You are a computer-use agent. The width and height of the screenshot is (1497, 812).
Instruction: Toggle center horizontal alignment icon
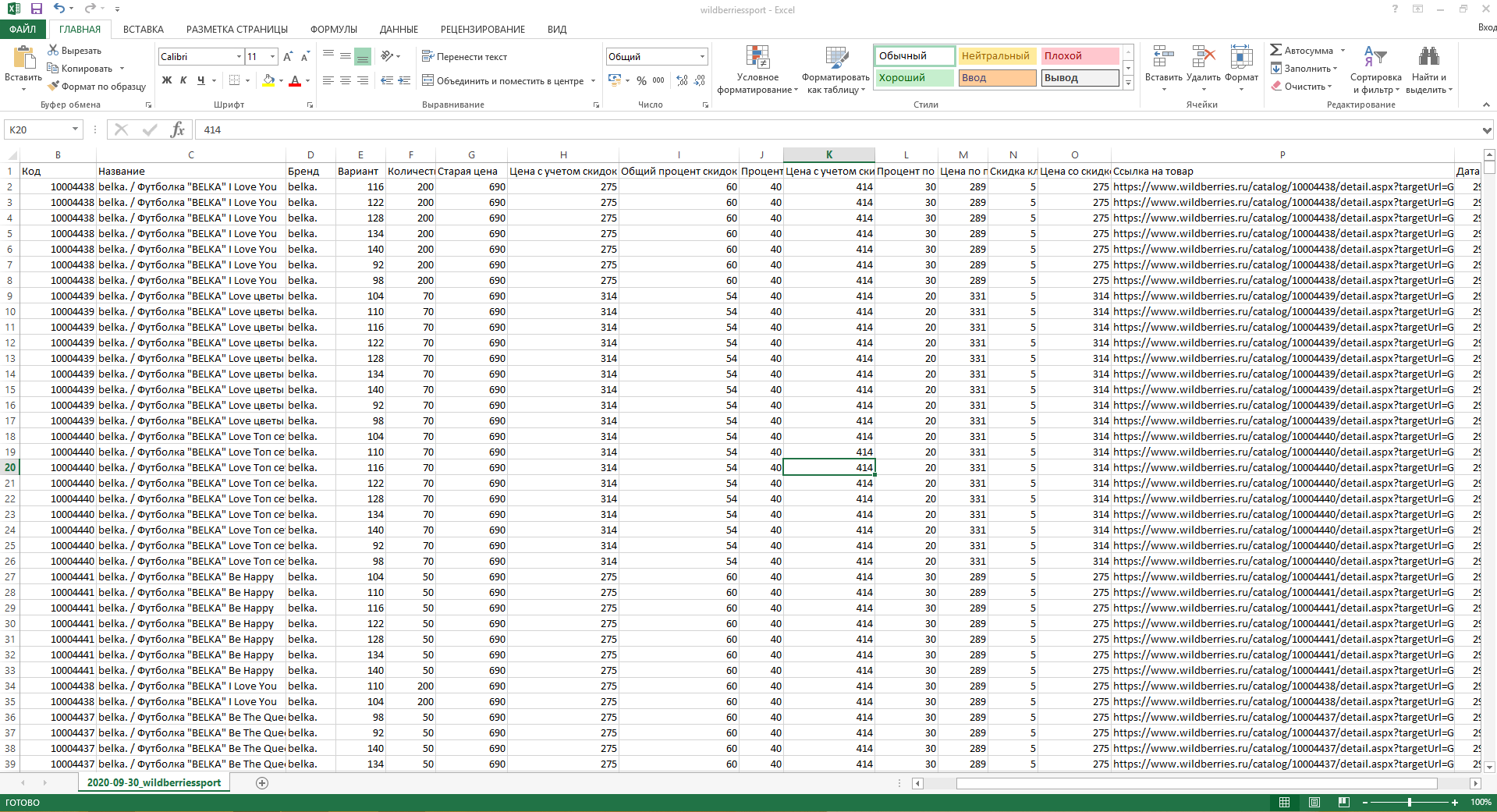point(346,80)
